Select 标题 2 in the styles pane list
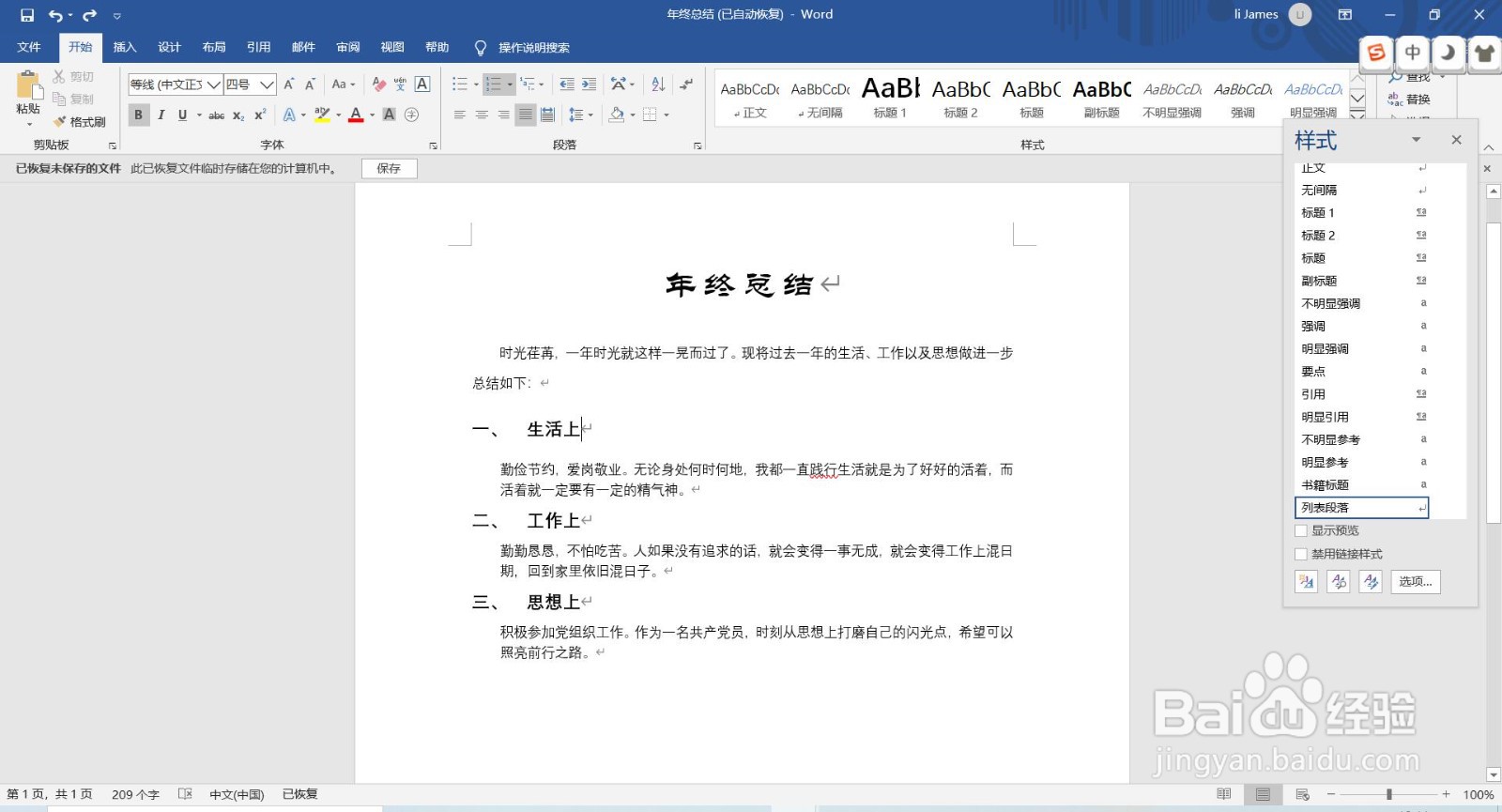 click(x=1363, y=236)
